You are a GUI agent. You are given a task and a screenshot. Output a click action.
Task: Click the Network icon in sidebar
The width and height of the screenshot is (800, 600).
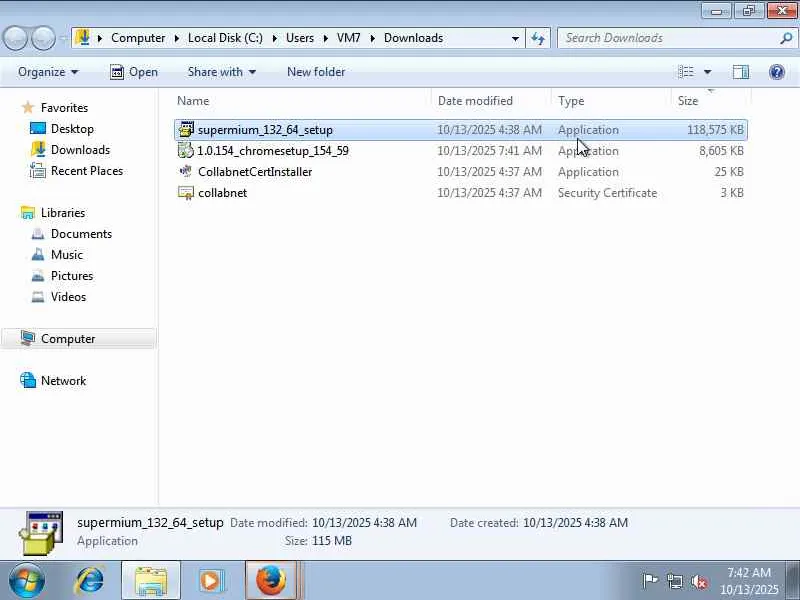coord(28,380)
